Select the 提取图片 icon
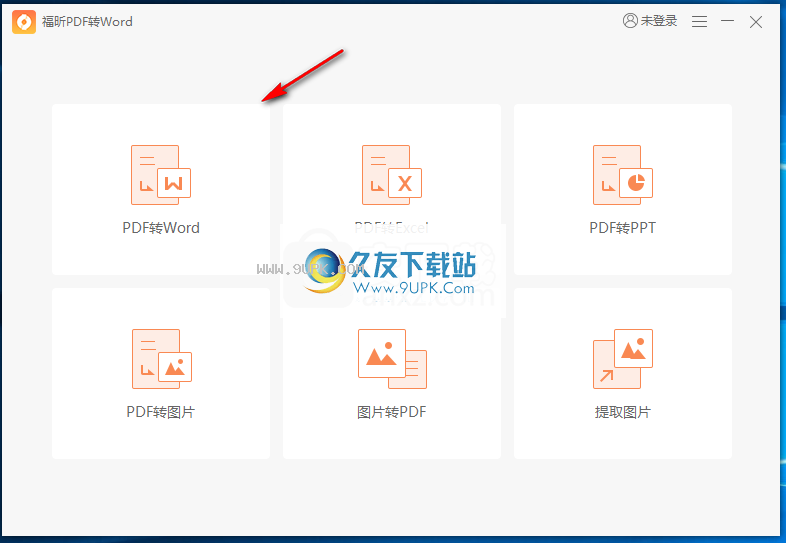The image size is (786, 543). (623, 359)
